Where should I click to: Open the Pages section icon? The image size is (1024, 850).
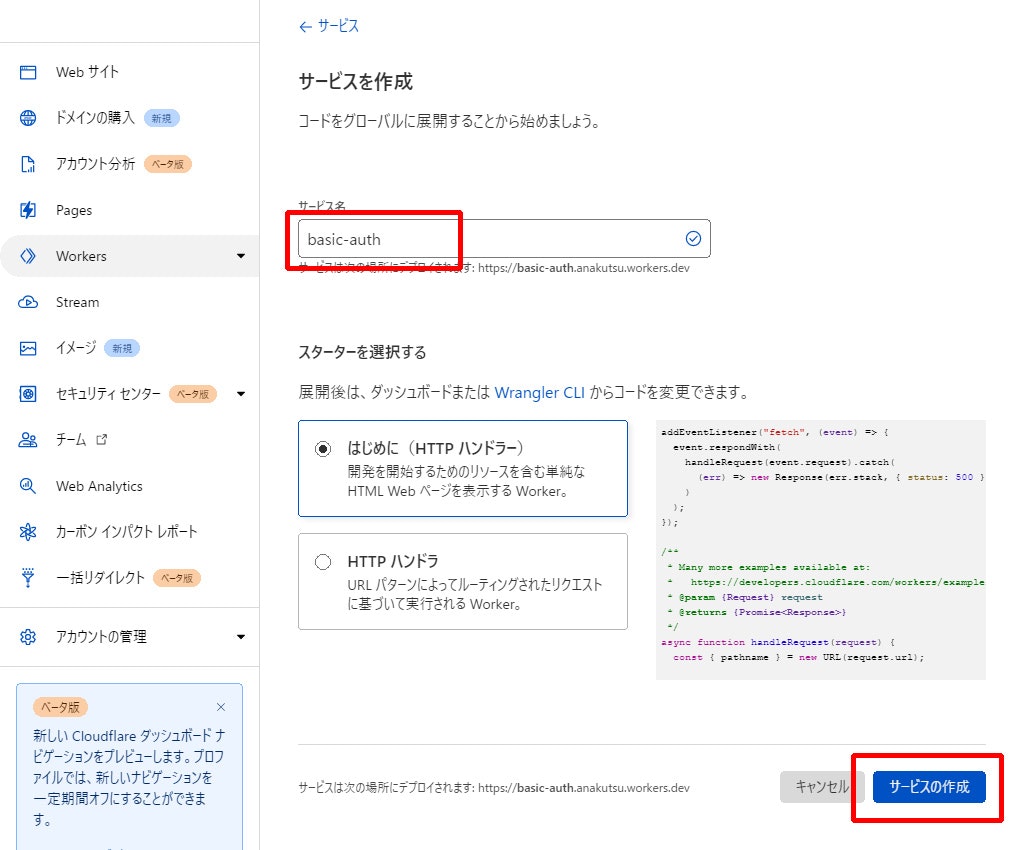(27, 209)
